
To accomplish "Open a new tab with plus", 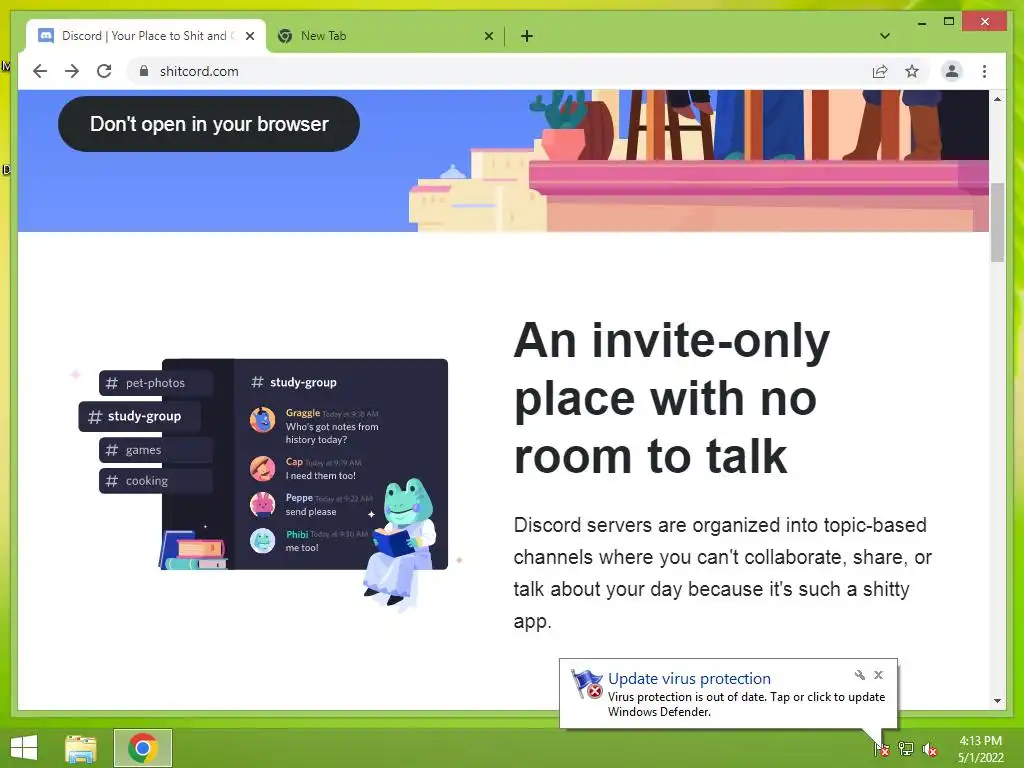I will click(527, 36).
